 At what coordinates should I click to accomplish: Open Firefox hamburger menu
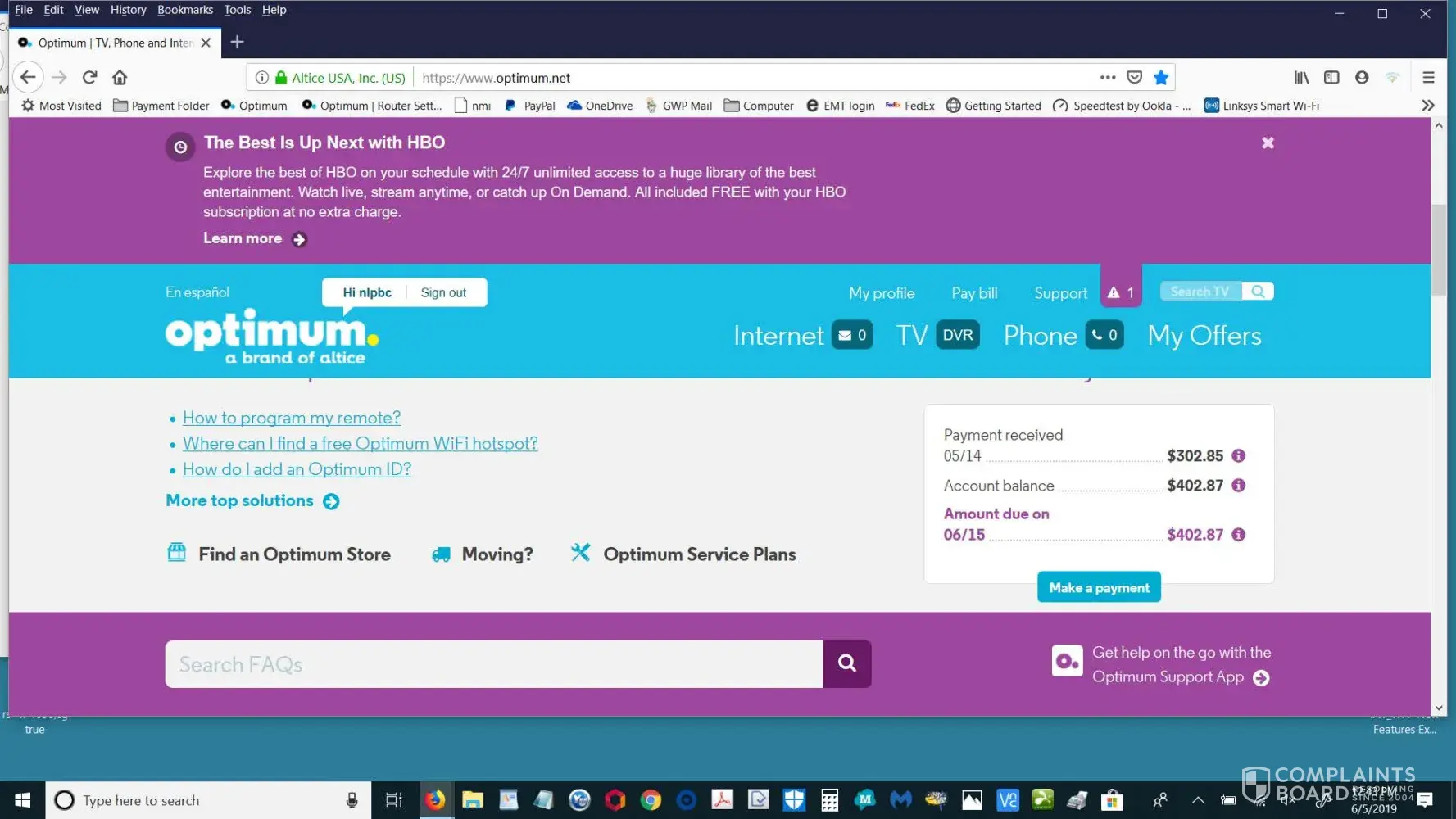(1428, 78)
